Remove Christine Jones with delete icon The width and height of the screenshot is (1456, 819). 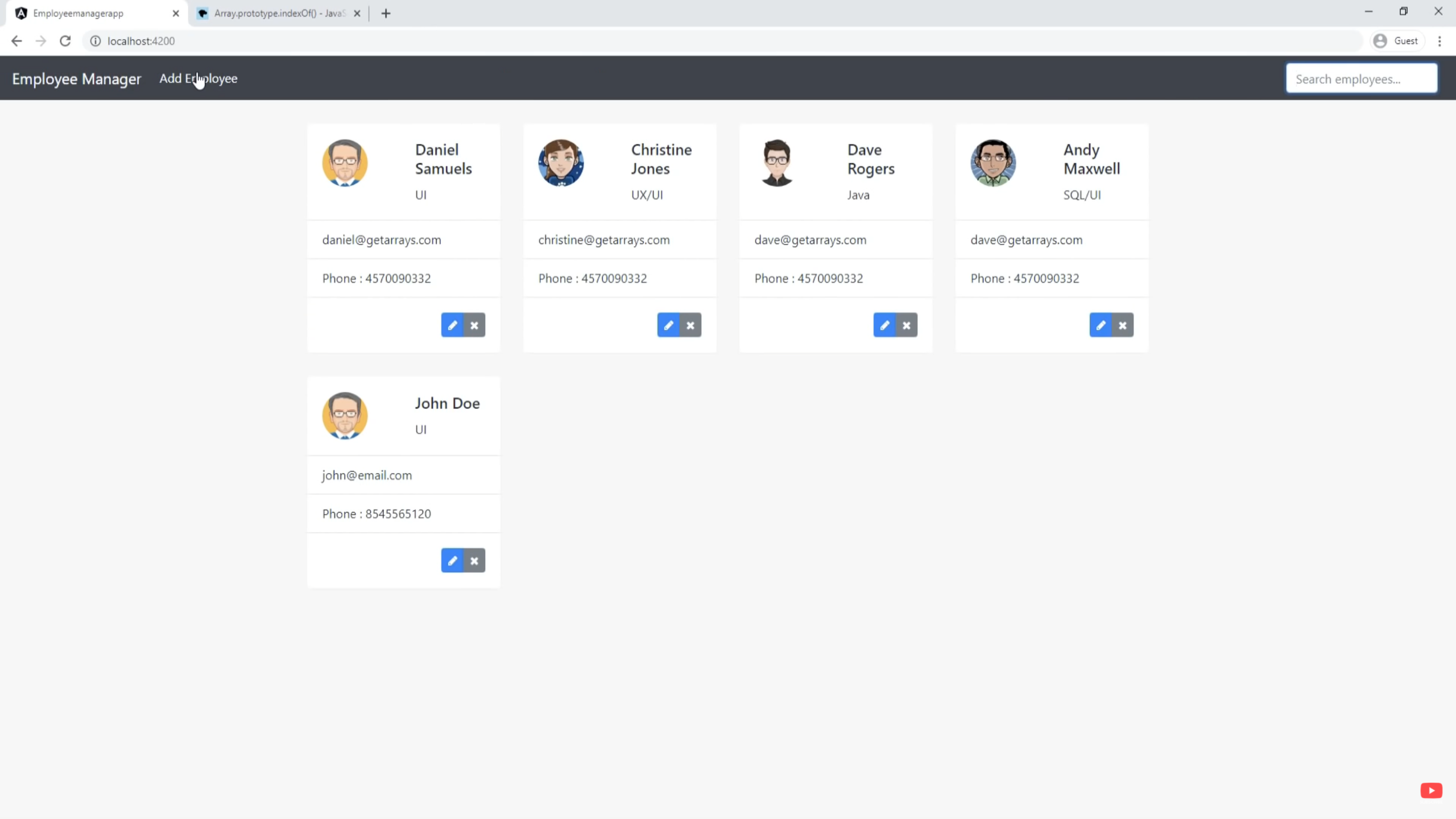tap(690, 325)
